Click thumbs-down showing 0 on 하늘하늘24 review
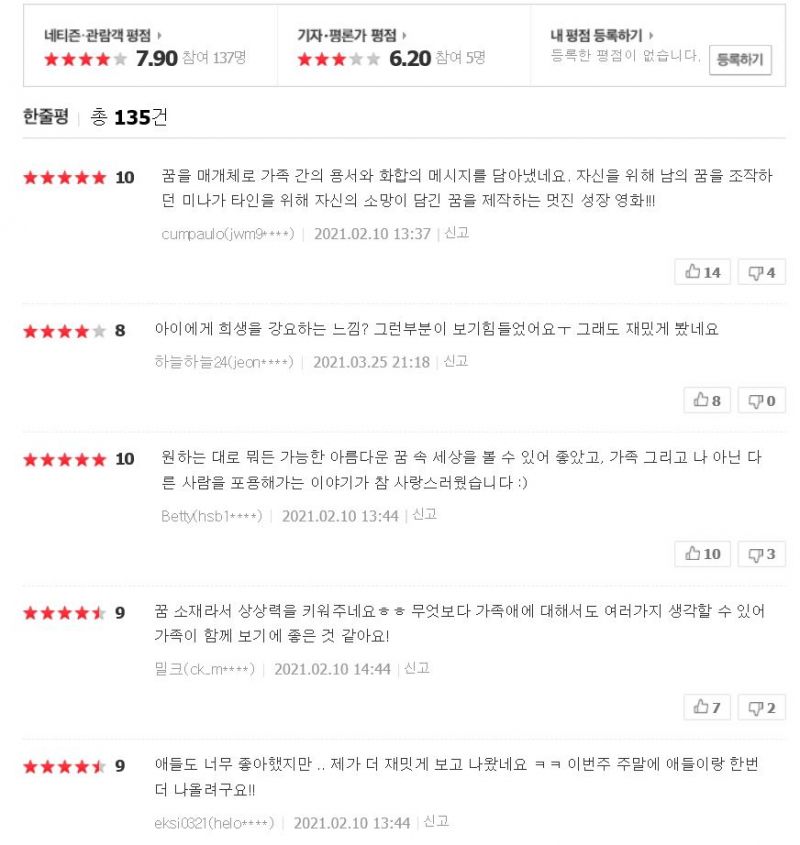Screen dimensions: 800x845 [x=761, y=400]
